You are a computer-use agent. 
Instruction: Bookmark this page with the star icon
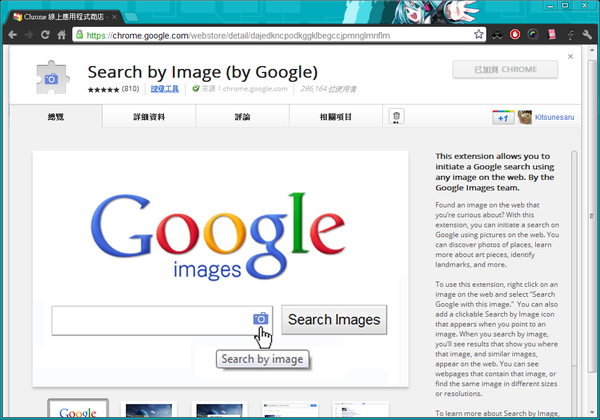[x=479, y=35]
